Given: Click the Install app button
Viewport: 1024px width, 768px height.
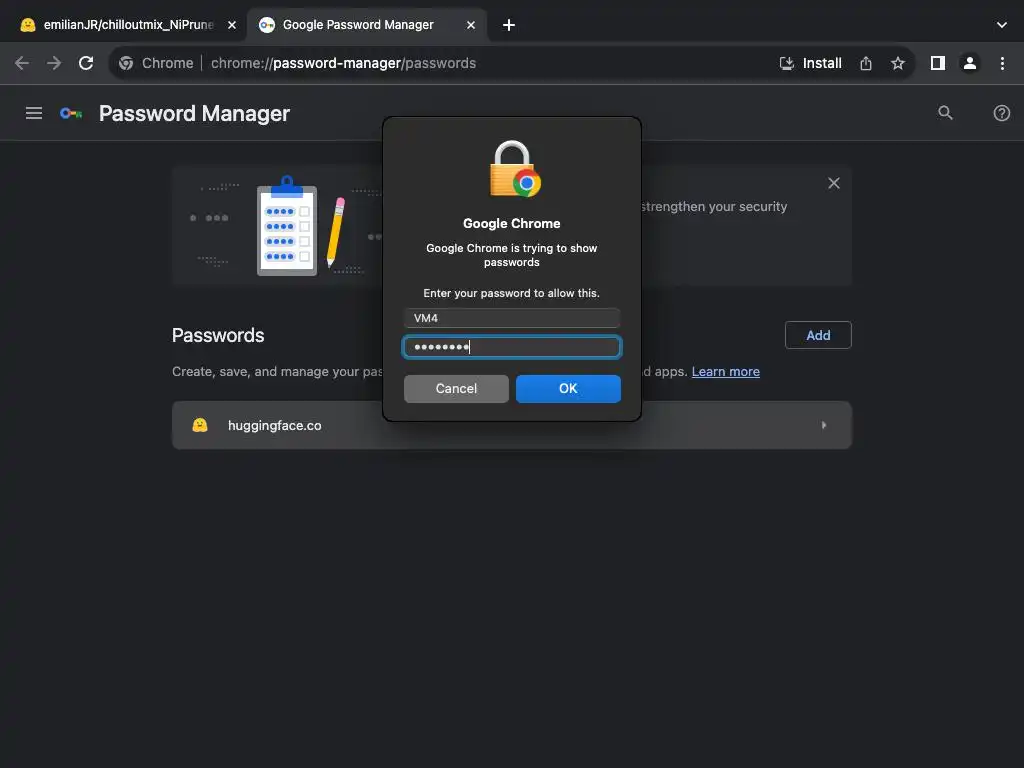Looking at the screenshot, I should [x=810, y=63].
